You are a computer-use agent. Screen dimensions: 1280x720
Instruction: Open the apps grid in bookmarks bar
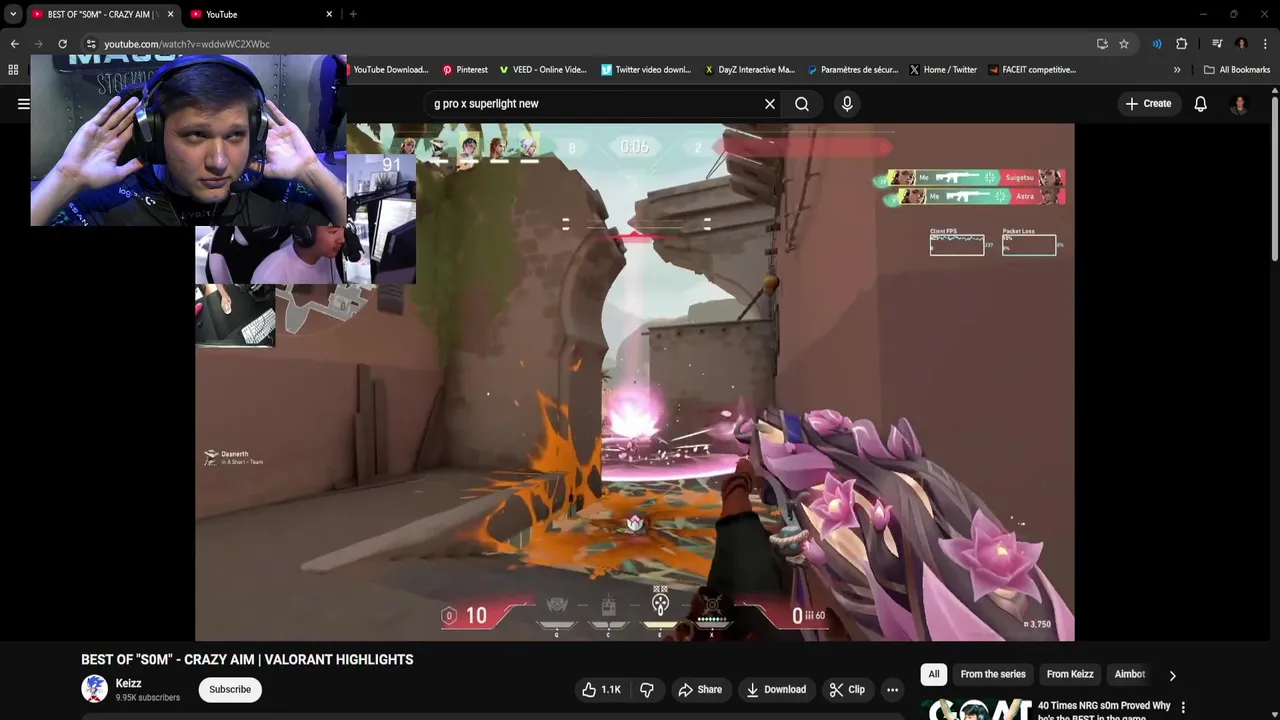[x=13, y=70]
